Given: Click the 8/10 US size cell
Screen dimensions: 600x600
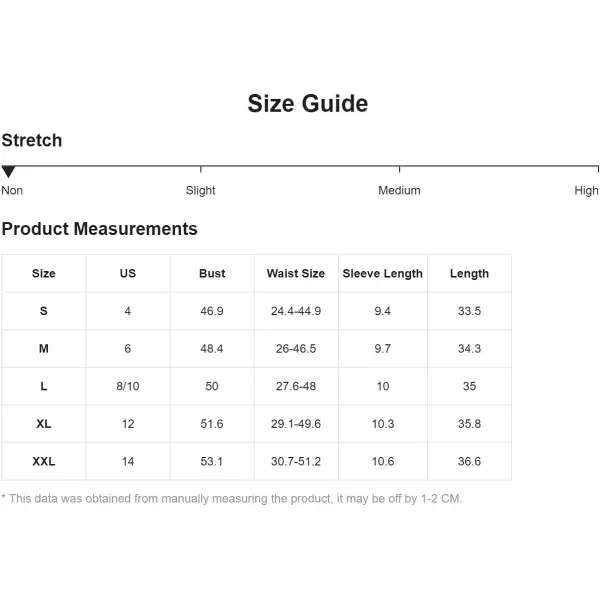Looking at the screenshot, I should [x=128, y=386].
